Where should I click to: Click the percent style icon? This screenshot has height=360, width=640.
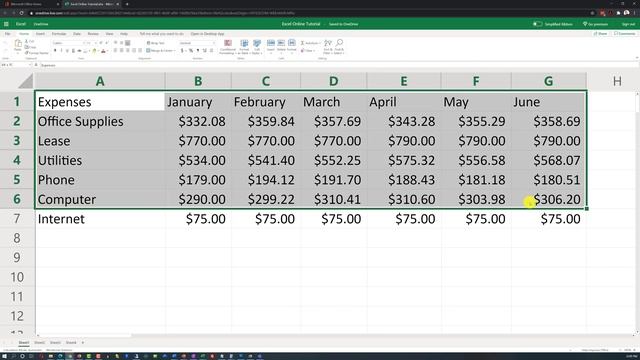pyautogui.click(x=191, y=51)
